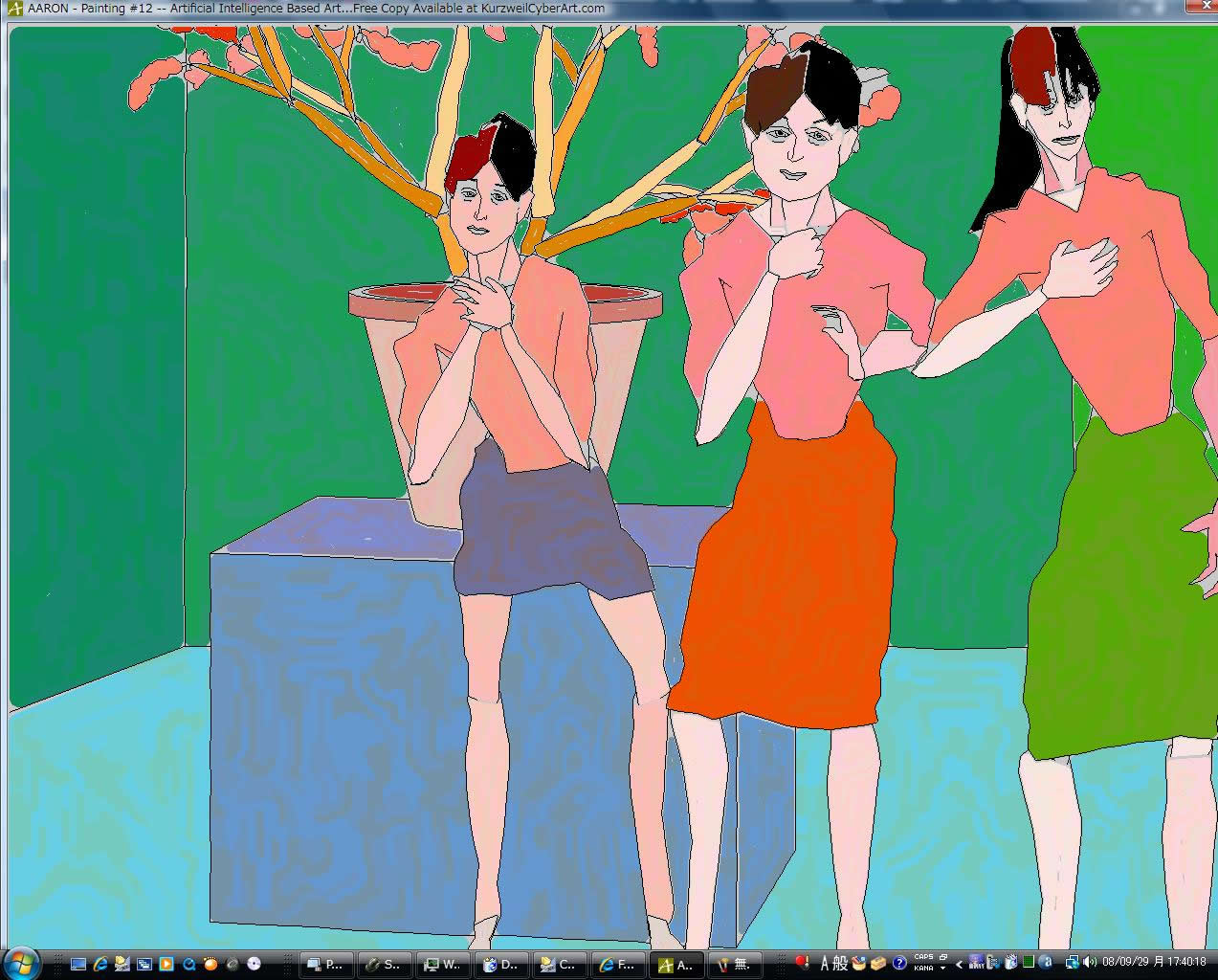The image size is (1218, 980).
Task: Open the dark round quick launch icon
Action: 232,964
